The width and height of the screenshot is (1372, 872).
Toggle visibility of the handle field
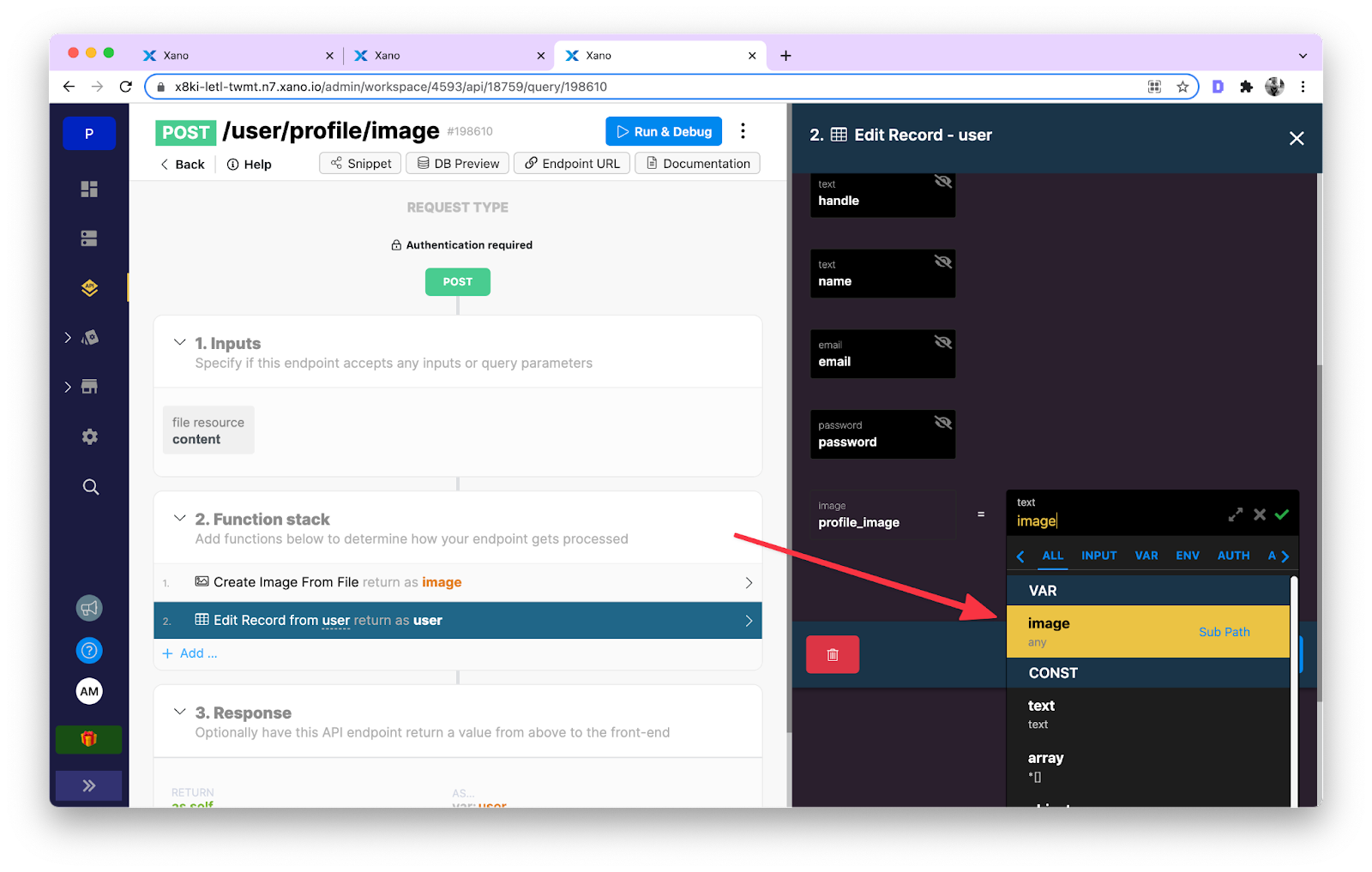point(942,181)
